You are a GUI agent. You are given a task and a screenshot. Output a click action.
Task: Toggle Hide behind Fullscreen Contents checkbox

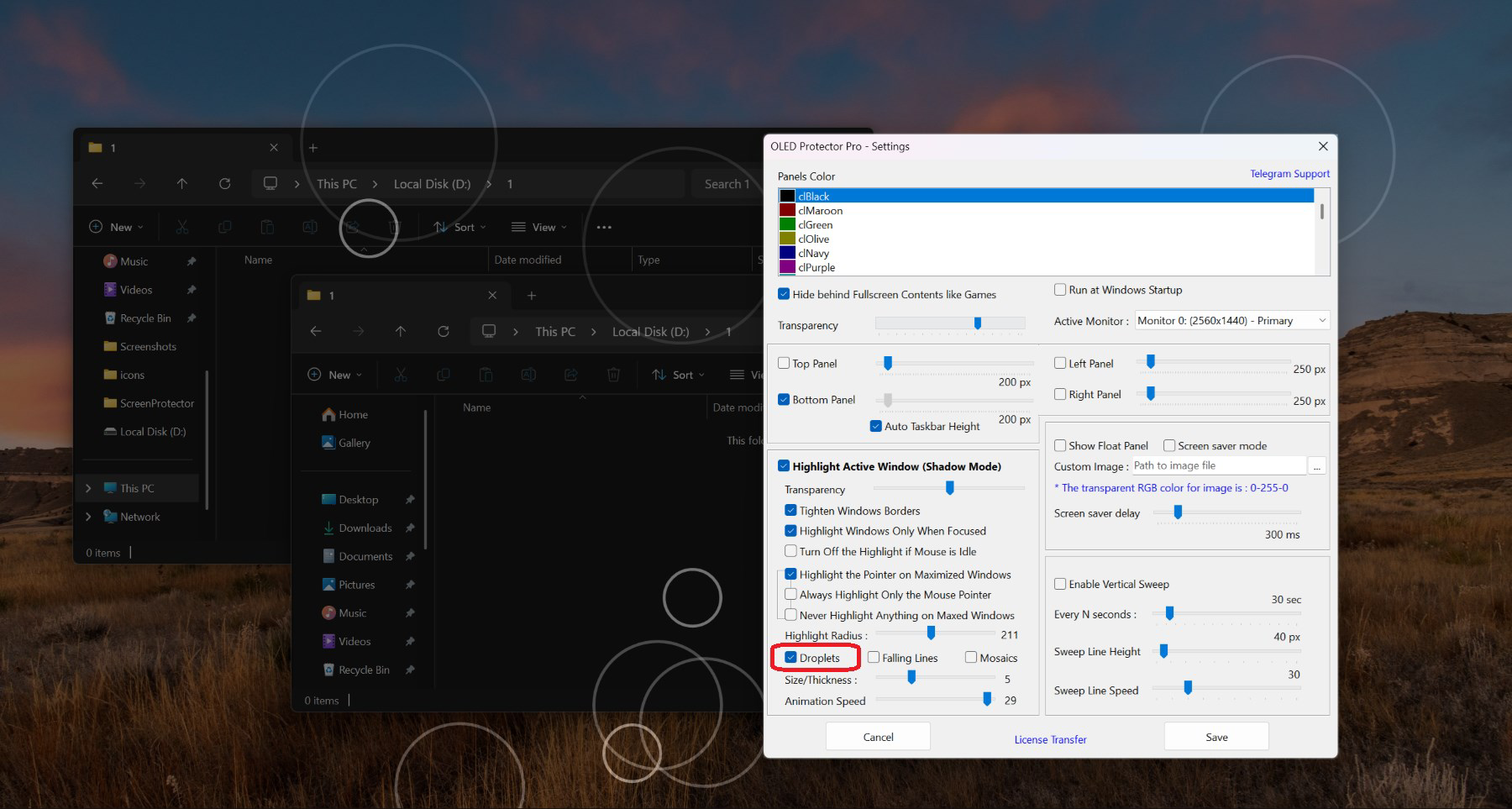784,294
